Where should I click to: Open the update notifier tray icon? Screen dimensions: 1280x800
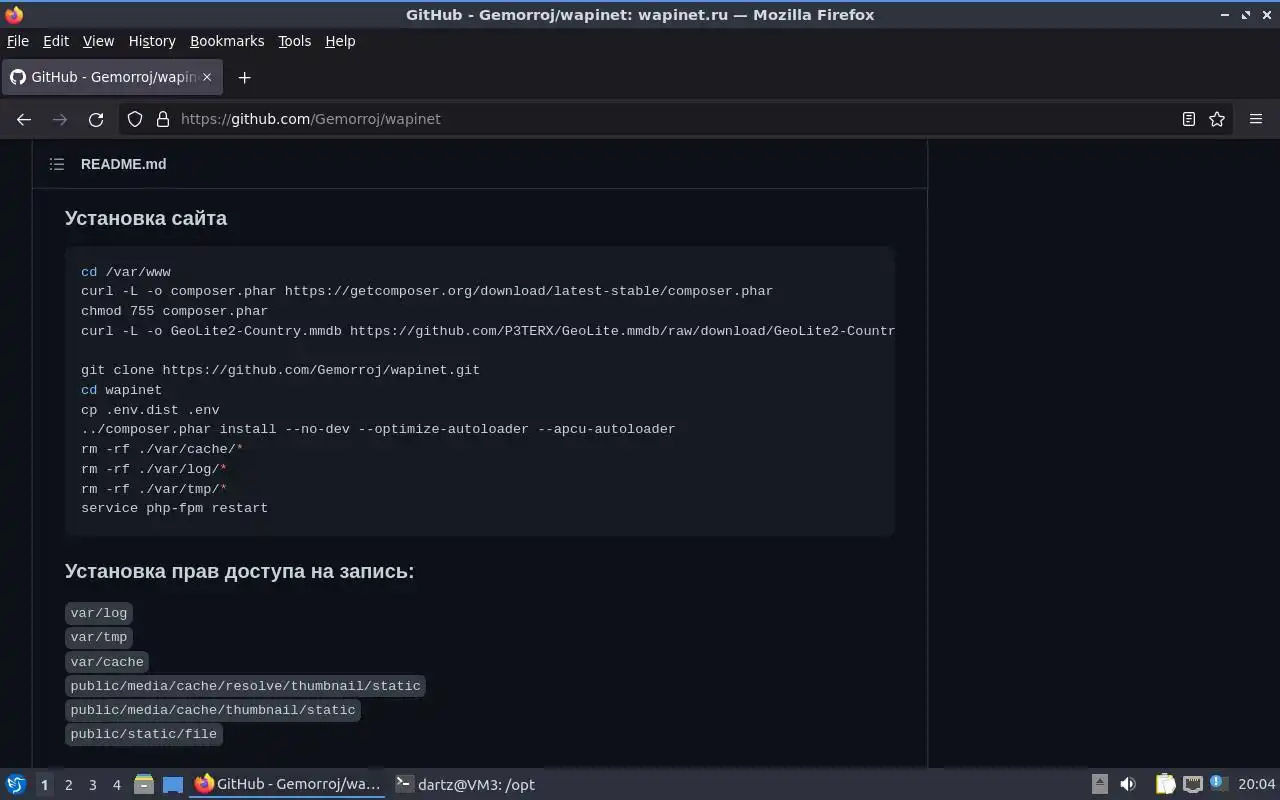(1218, 784)
